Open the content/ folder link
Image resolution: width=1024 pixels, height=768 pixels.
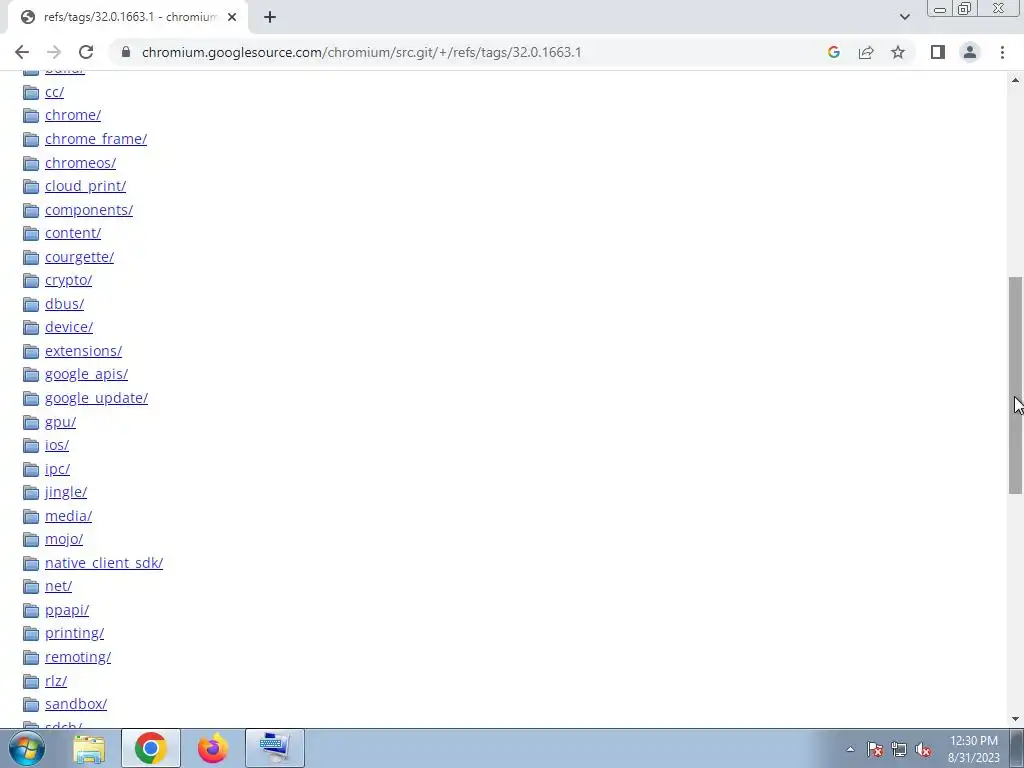click(72, 233)
